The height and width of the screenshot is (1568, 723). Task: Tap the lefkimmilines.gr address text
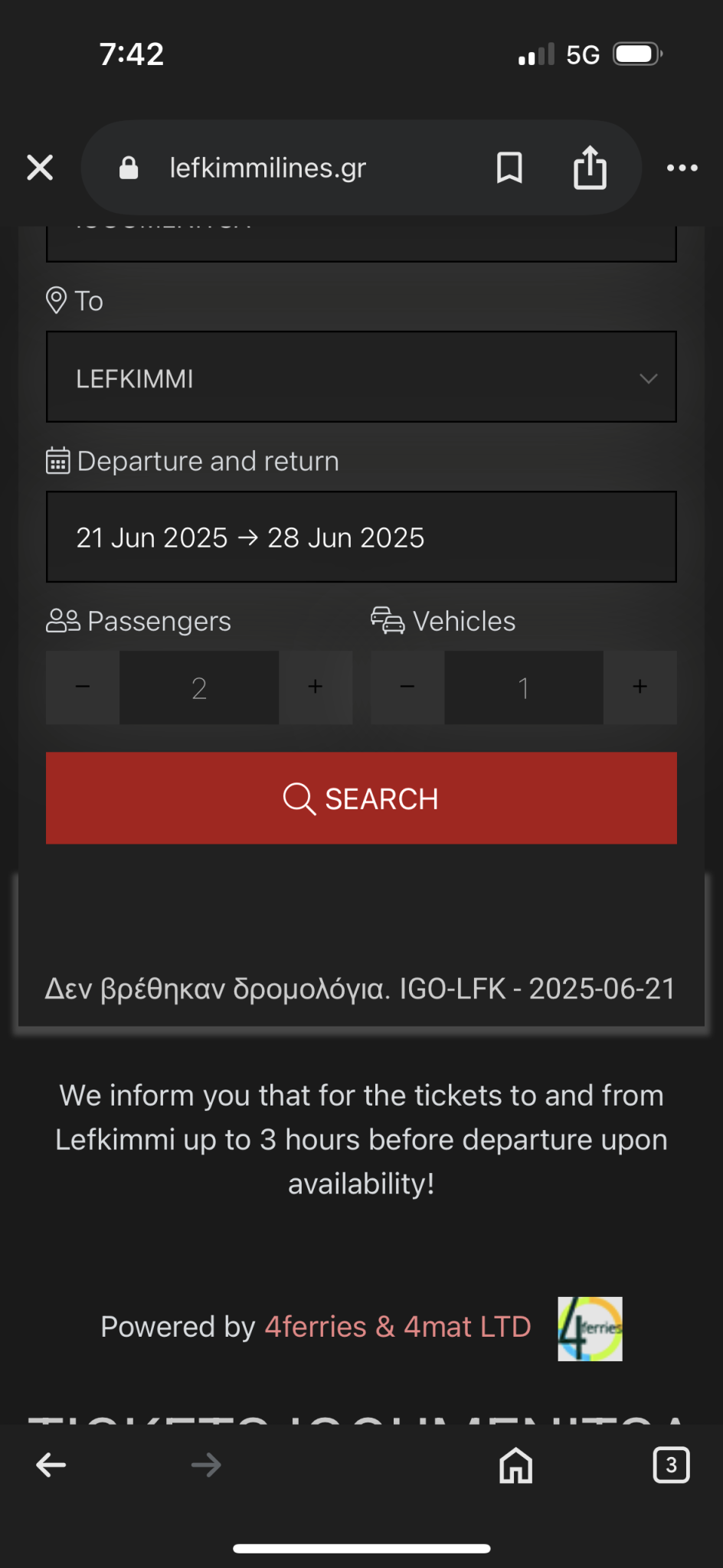tap(268, 168)
